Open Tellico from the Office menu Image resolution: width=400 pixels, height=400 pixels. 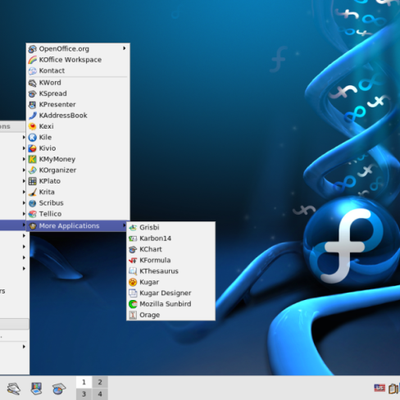(x=78, y=214)
